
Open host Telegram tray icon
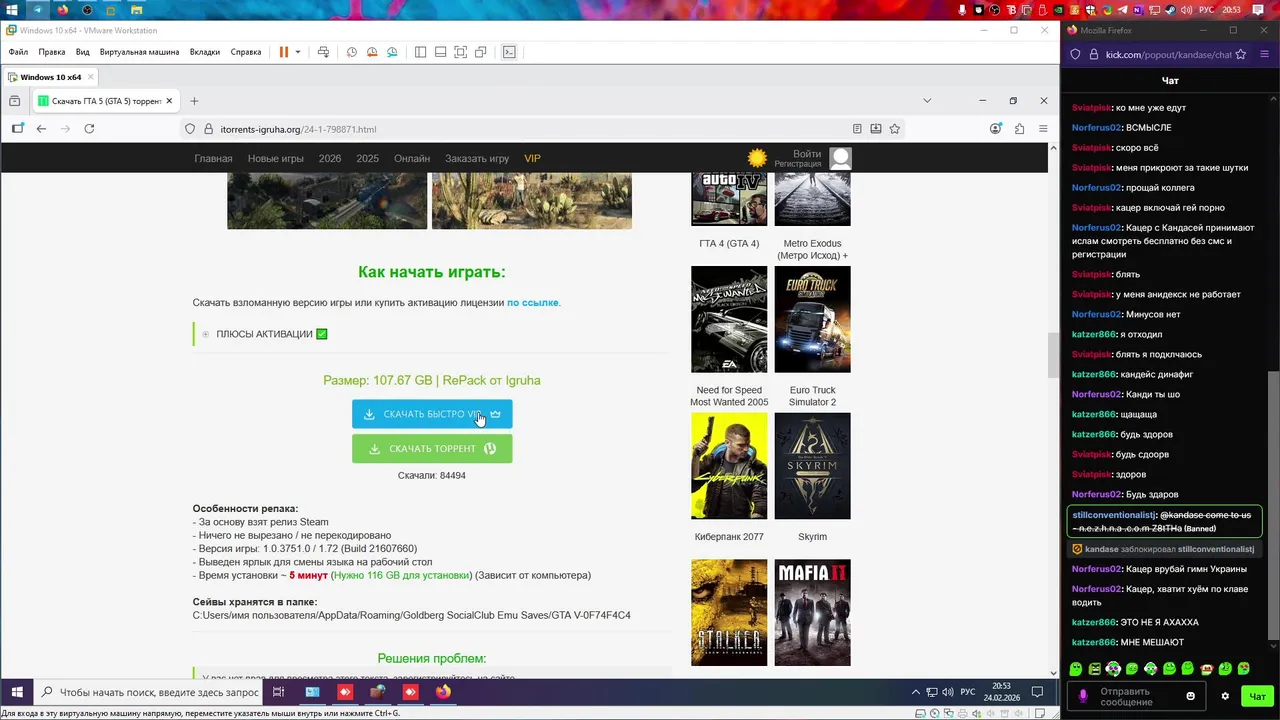(1122, 9)
